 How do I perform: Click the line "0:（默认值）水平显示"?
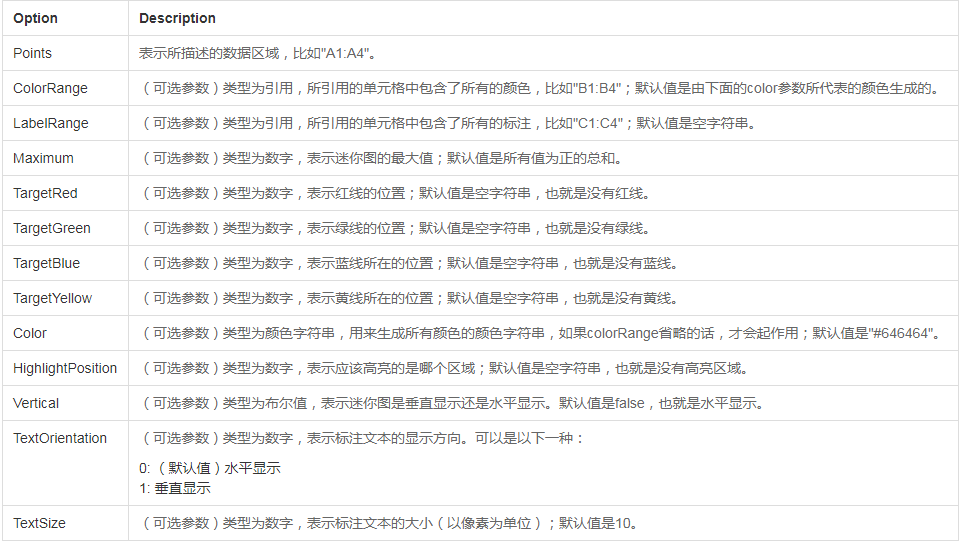coord(210,469)
